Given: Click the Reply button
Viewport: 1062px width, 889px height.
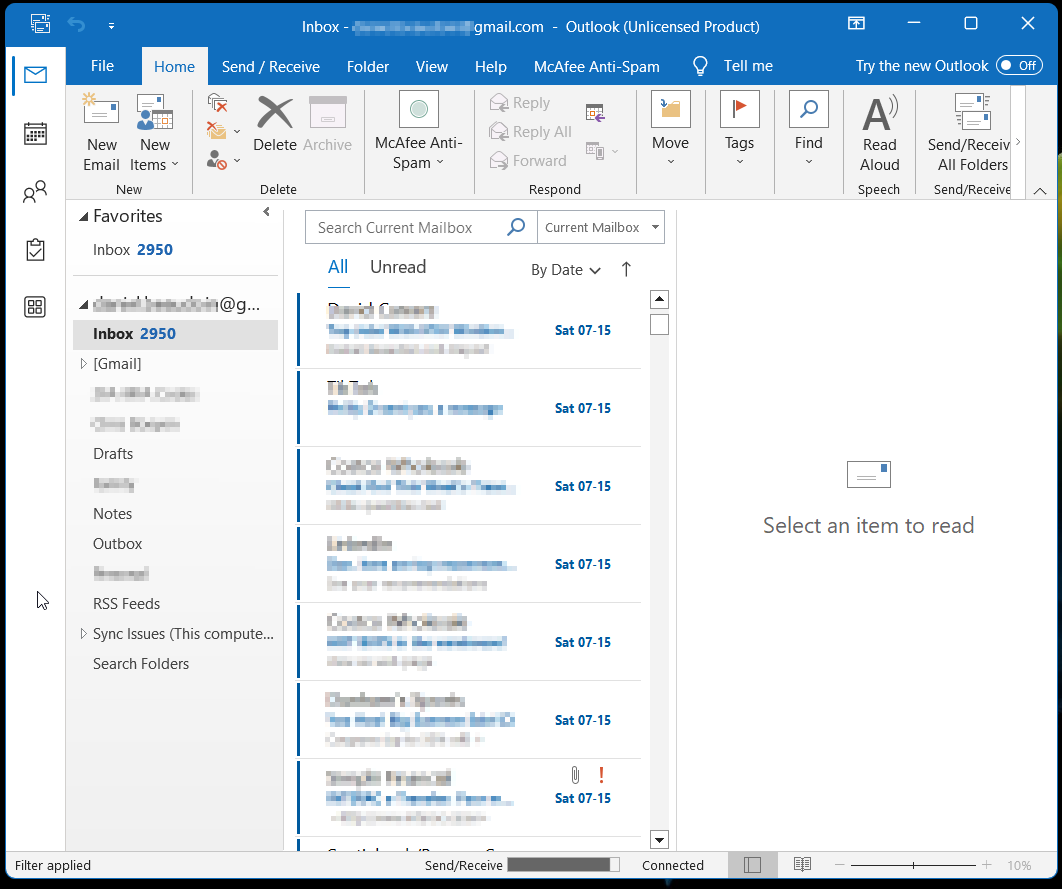Looking at the screenshot, I should click(520, 103).
